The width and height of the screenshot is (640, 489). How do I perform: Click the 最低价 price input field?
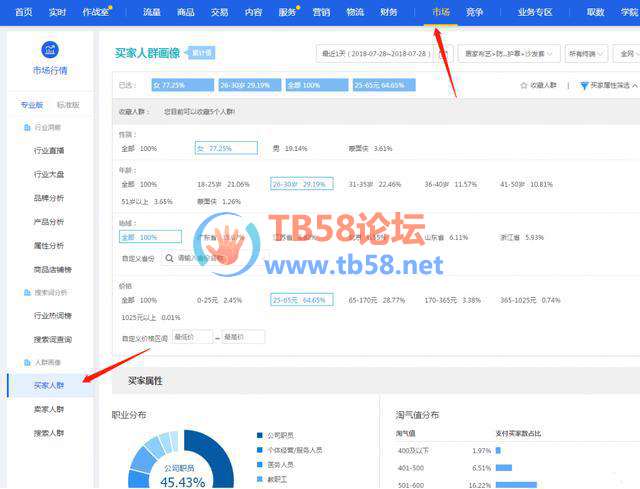coord(191,337)
